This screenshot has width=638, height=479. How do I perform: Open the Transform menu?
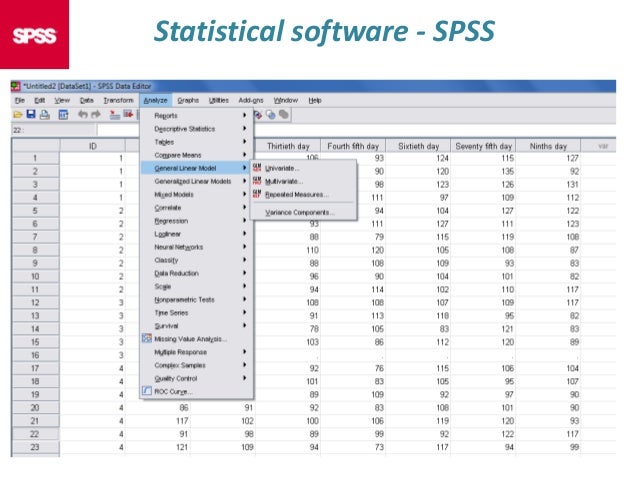(118, 100)
